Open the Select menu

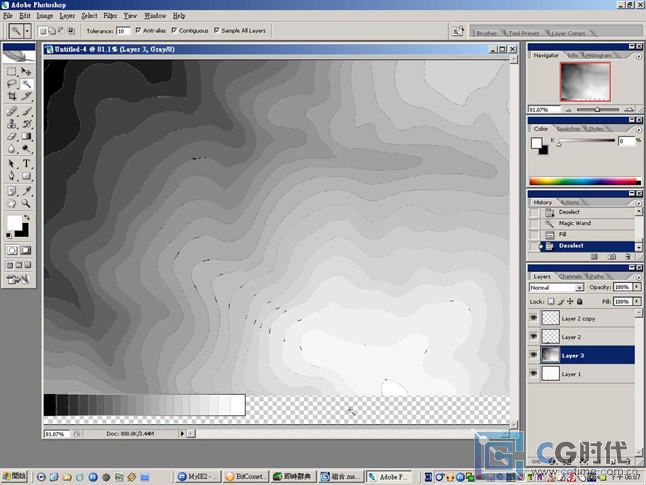click(89, 16)
